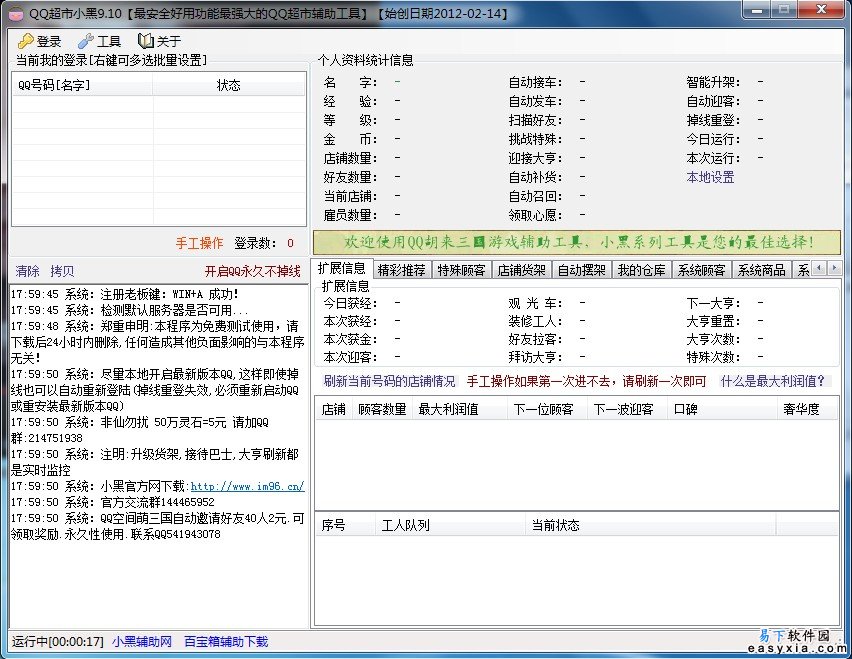Click the 本地设置 link
Image resolution: width=852 pixels, height=659 pixels.
point(710,177)
